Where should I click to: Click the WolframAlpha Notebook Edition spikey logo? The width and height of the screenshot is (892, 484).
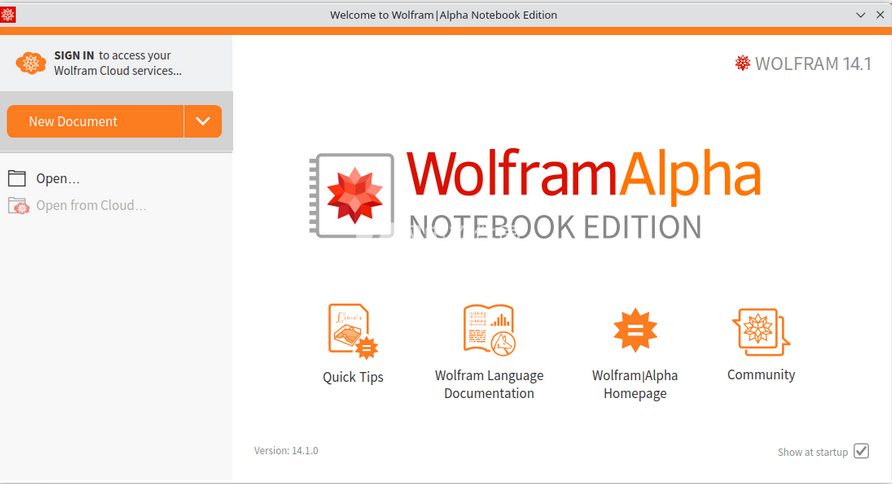coord(353,195)
